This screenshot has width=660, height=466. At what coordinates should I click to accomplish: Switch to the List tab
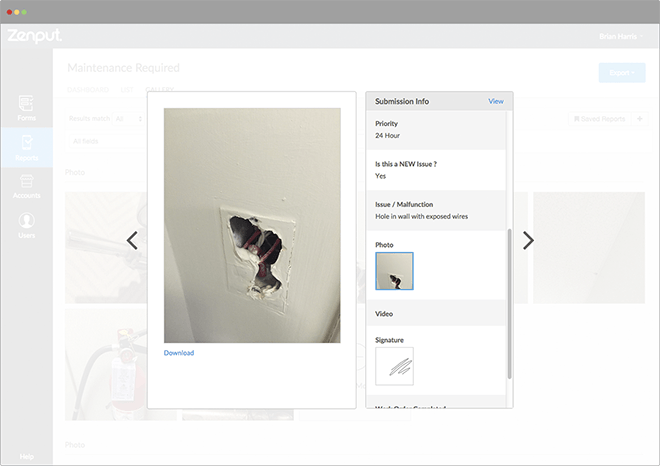(127, 90)
